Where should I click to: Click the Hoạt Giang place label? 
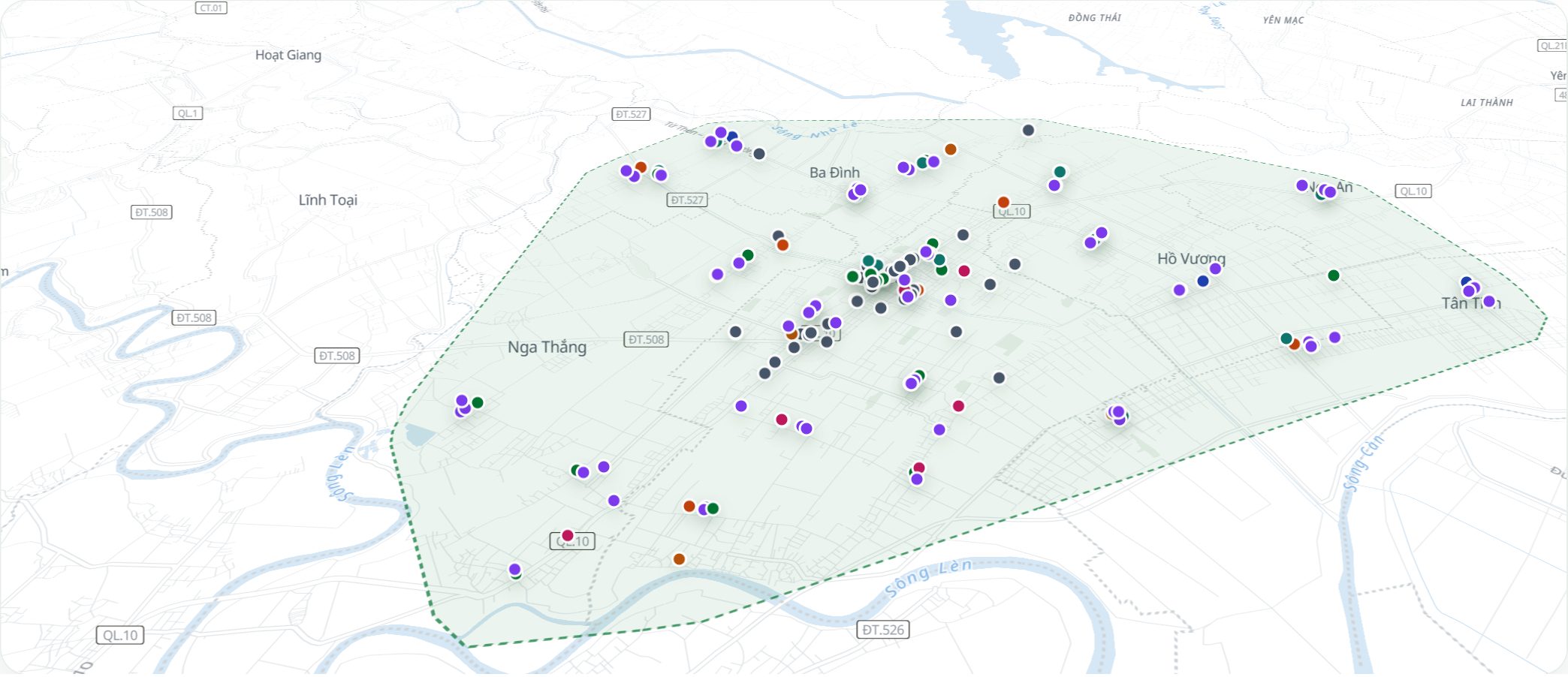(x=288, y=55)
